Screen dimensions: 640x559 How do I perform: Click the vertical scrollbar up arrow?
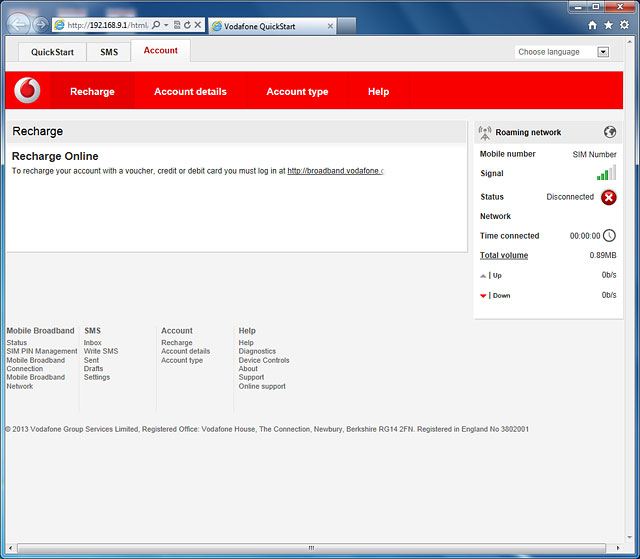[x=631, y=42]
